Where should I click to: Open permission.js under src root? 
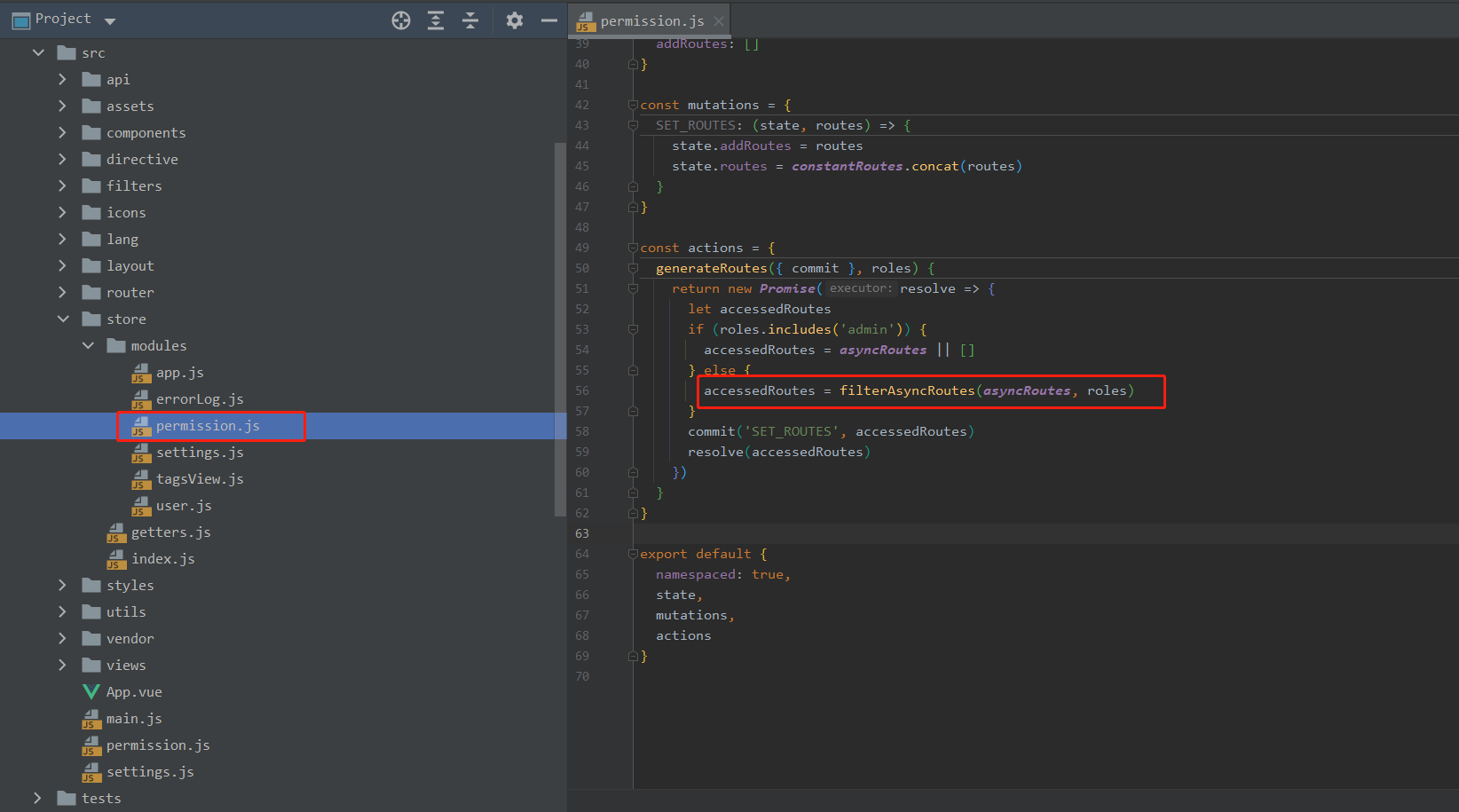pyautogui.click(x=158, y=745)
